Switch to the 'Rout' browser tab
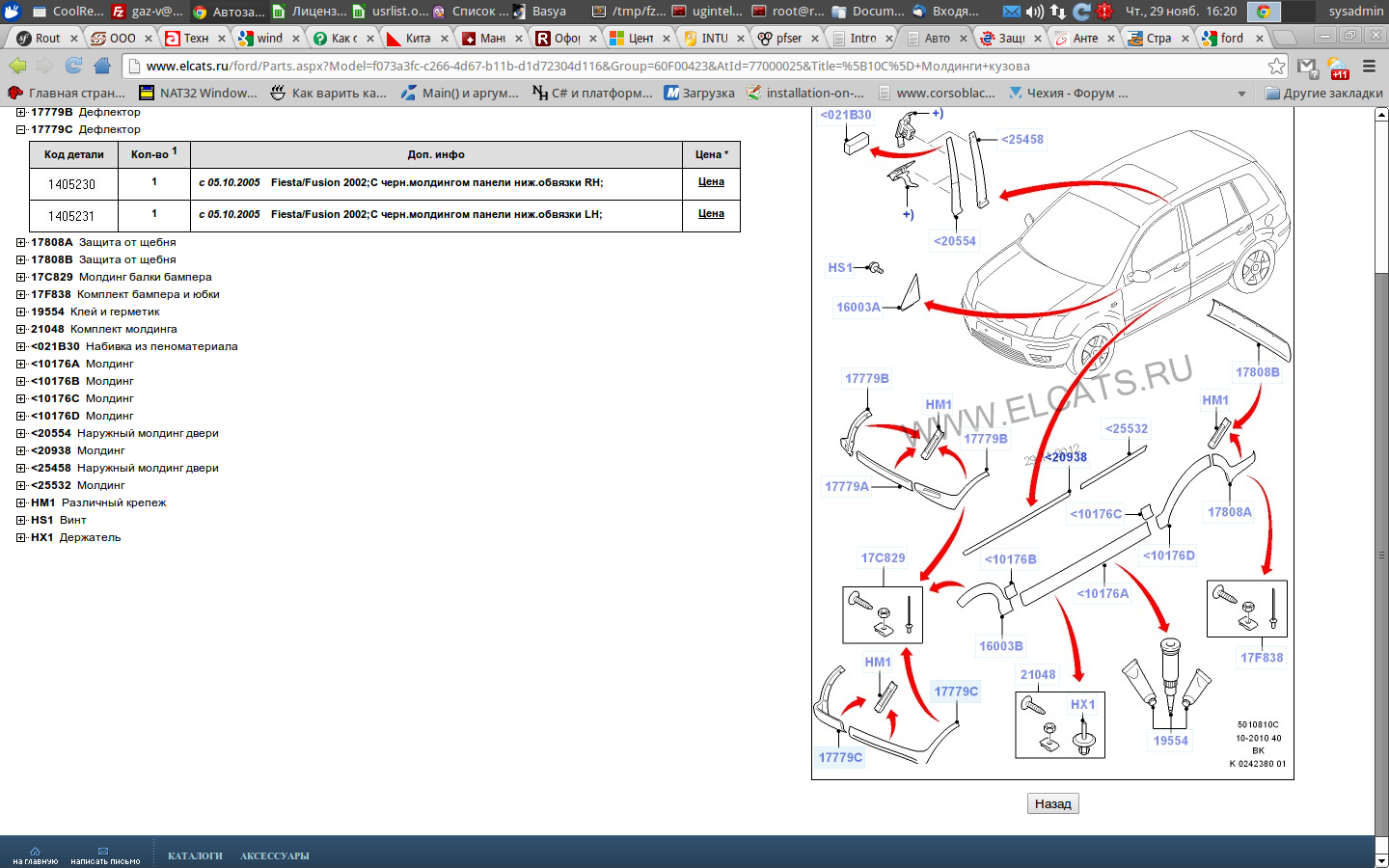Image resolution: width=1389 pixels, height=868 pixels. (x=46, y=39)
